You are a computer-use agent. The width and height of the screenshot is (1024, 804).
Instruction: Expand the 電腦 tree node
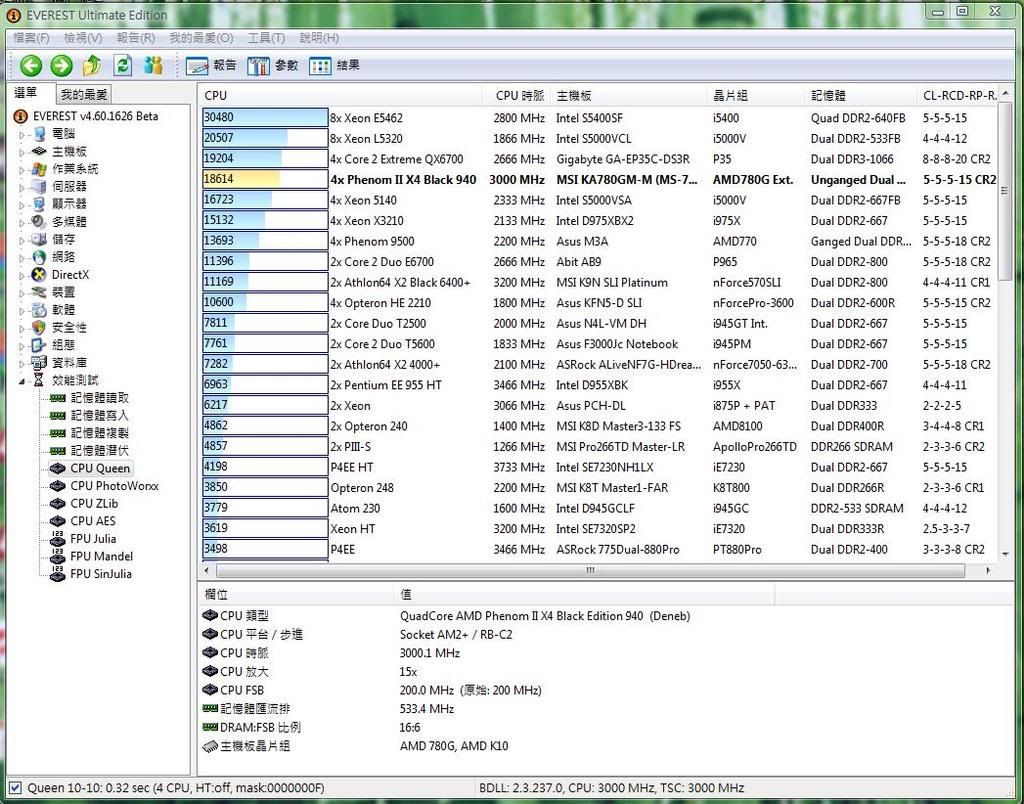coord(22,135)
